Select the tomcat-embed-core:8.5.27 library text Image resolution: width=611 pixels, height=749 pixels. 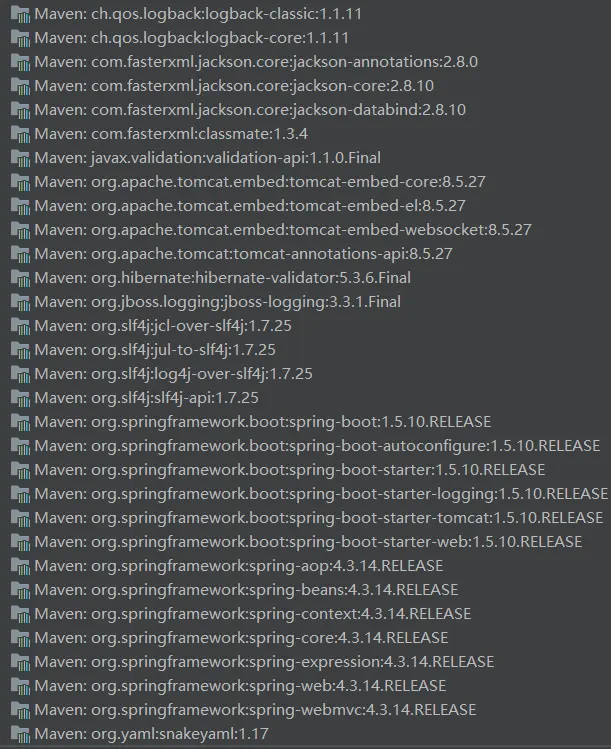click(x=260, y=182)
